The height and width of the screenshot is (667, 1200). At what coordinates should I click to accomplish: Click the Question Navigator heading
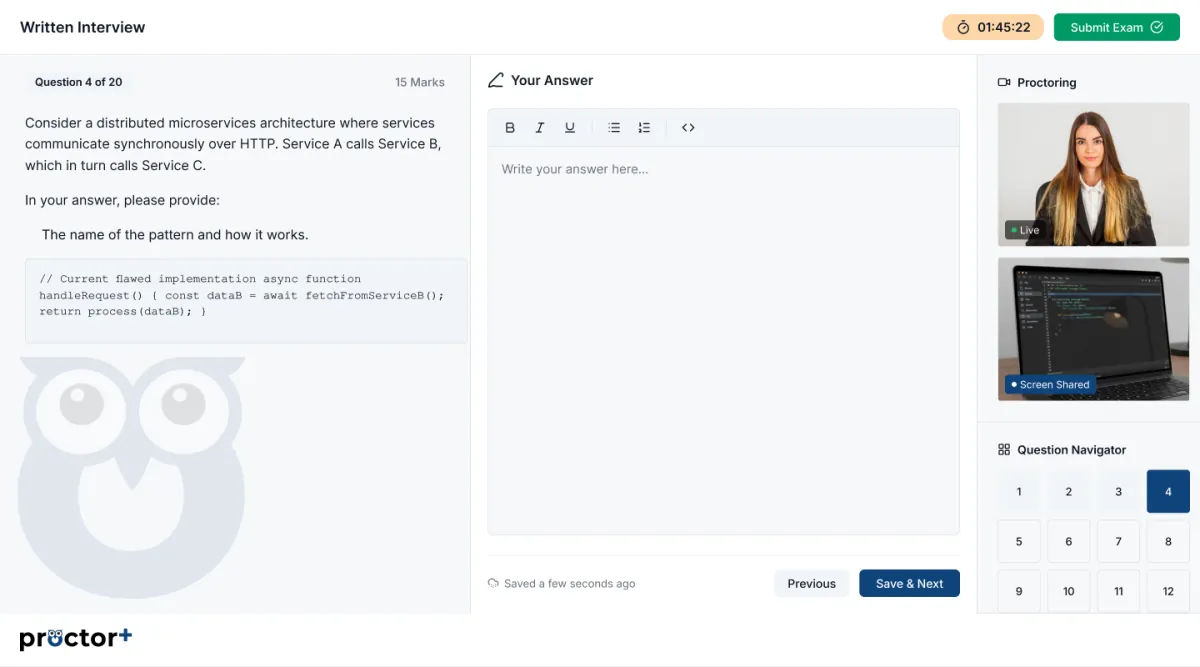pos(1072,450)
